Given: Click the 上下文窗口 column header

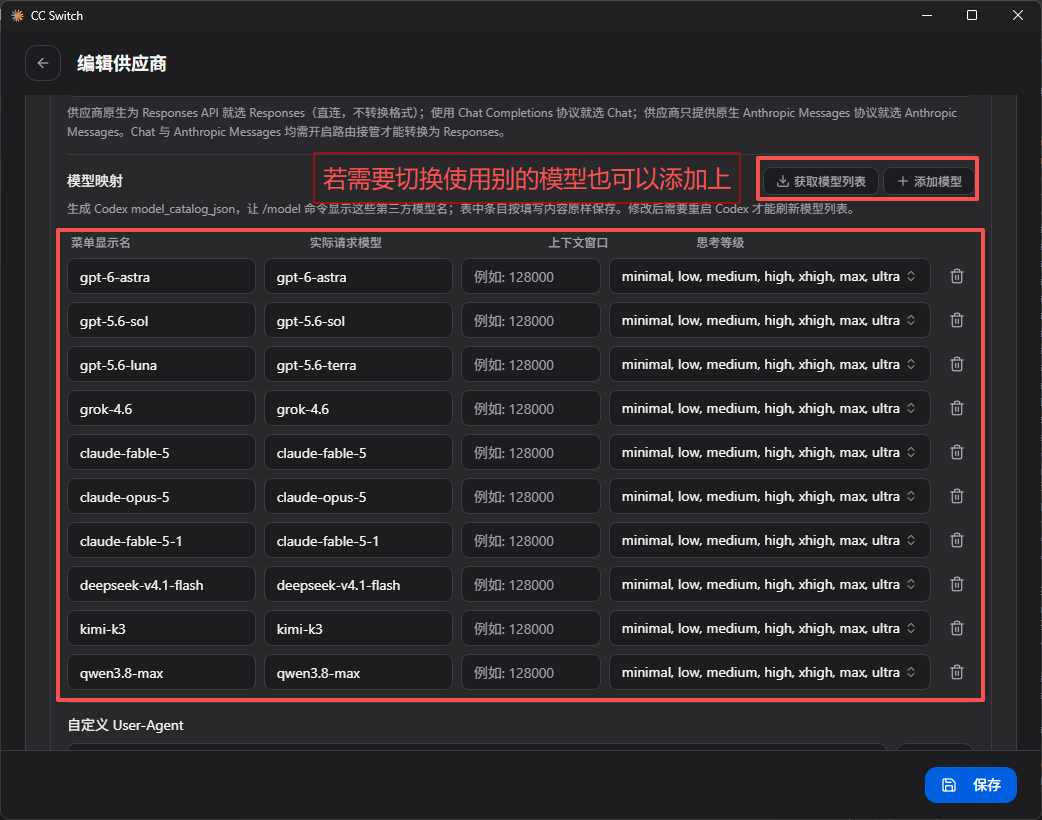Looking at the screenshot, I should point(577,243).
